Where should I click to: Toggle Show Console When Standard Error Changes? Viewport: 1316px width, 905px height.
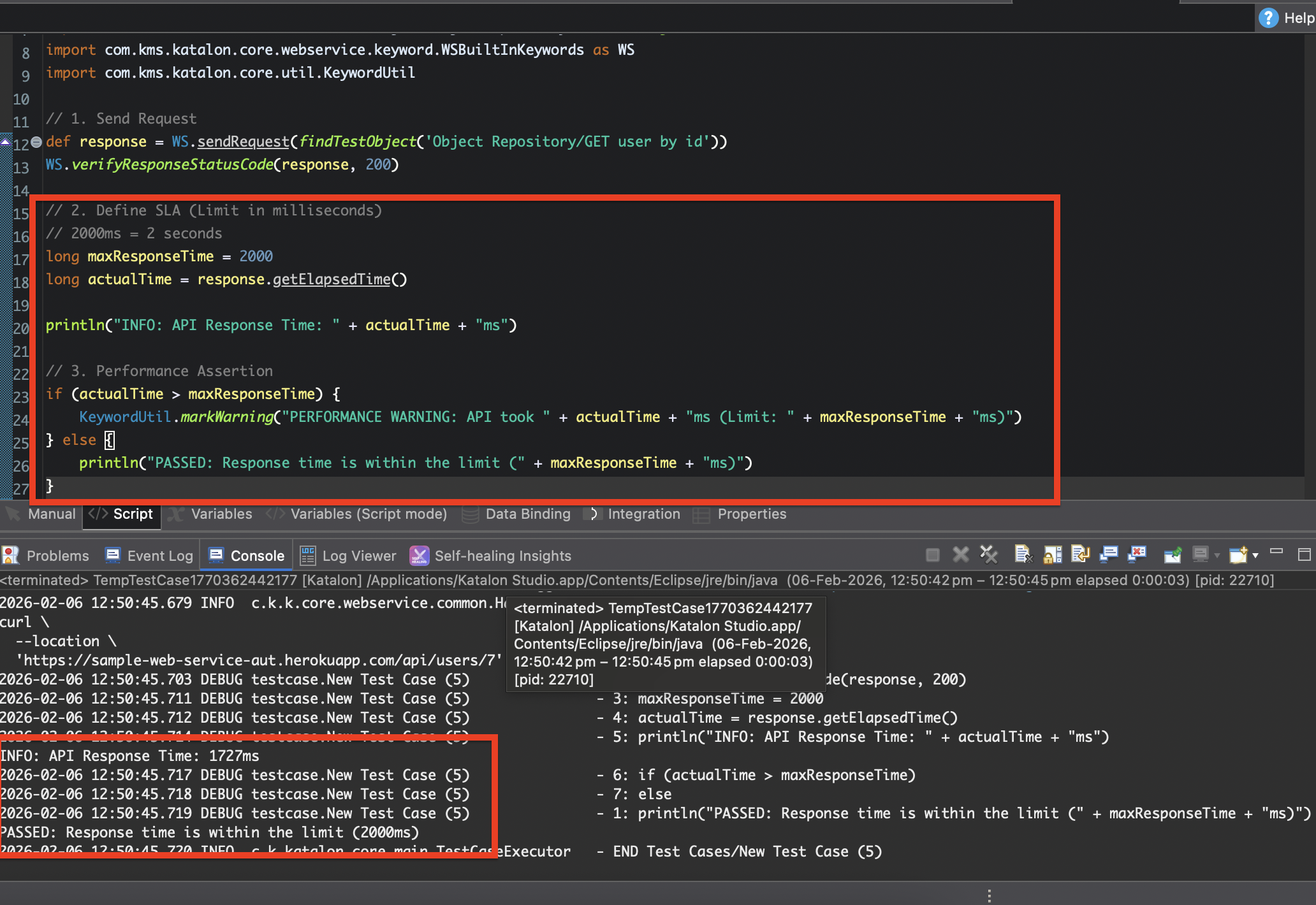(1137, 554)
